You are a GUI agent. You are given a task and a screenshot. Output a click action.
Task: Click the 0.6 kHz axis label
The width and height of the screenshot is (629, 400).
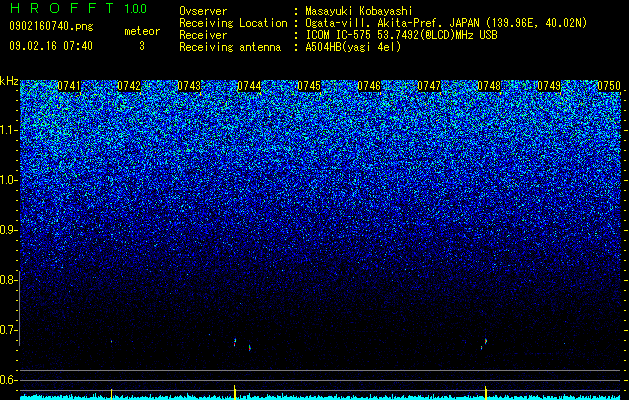[8, 380]
